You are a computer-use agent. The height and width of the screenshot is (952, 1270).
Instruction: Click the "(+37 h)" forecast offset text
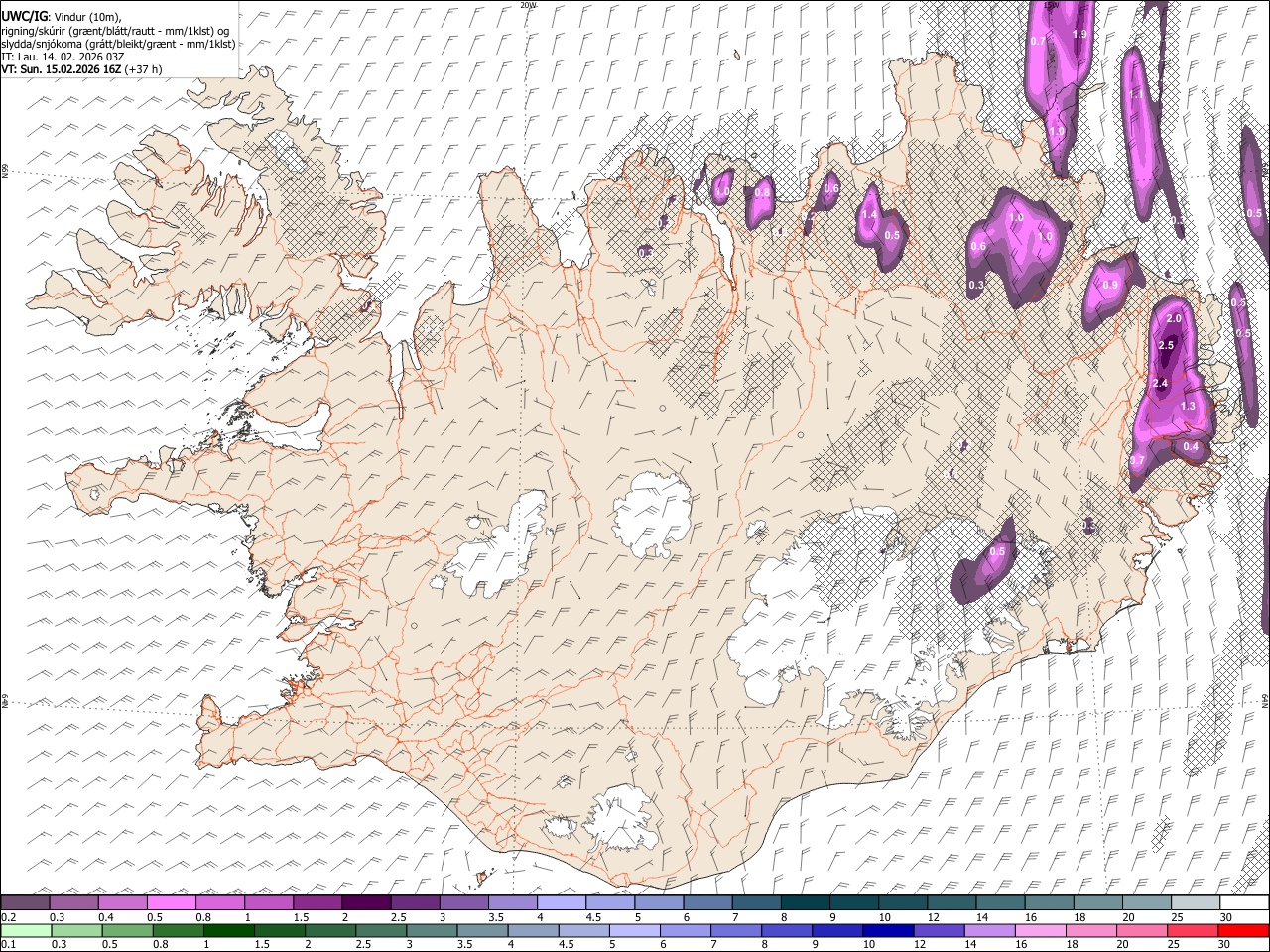click(x=144, y=69)
